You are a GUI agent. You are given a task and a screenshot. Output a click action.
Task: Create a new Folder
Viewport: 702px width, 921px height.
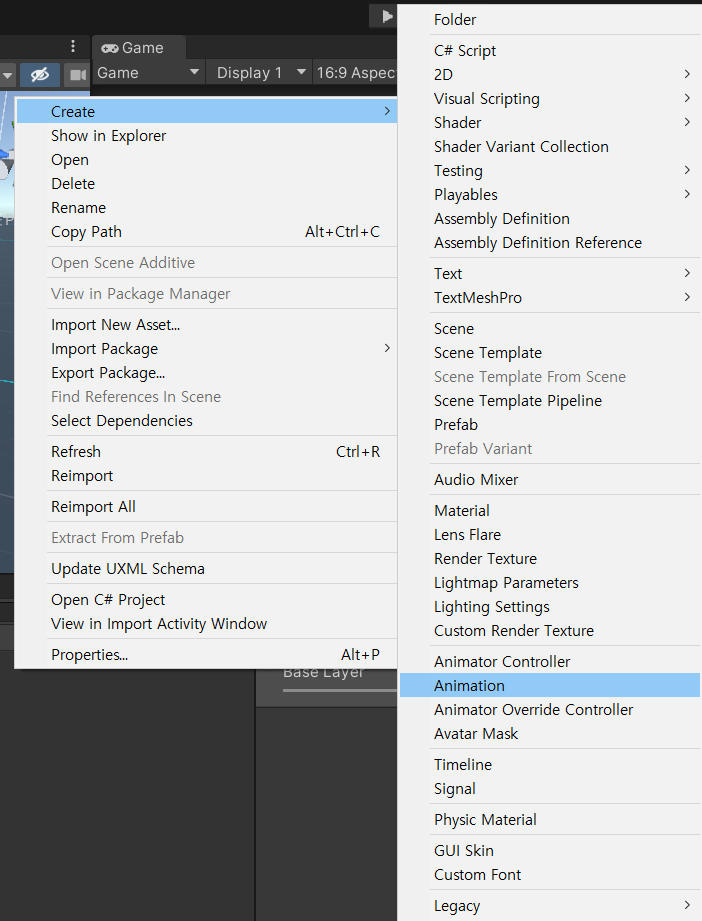(x=550, y=20)
